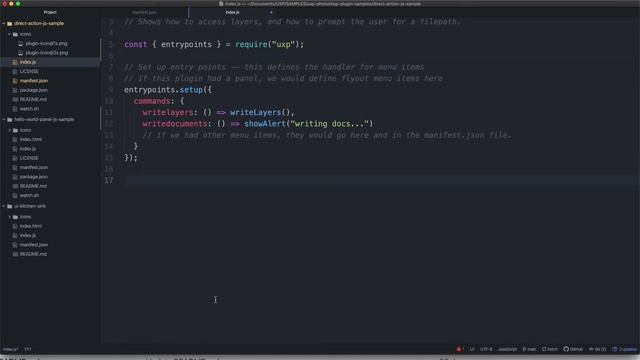Open manifest.json in ui-kitchen-sink
The image size is (640, 360).
point(34,245)
